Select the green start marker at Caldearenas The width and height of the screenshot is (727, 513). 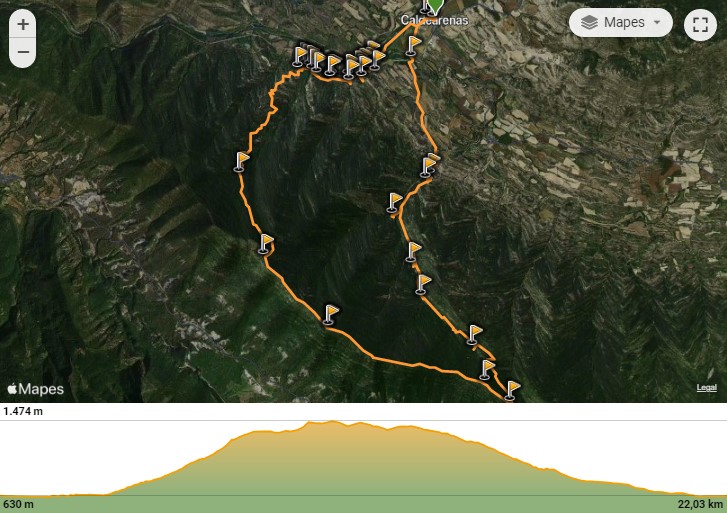(x=434, y=6)
